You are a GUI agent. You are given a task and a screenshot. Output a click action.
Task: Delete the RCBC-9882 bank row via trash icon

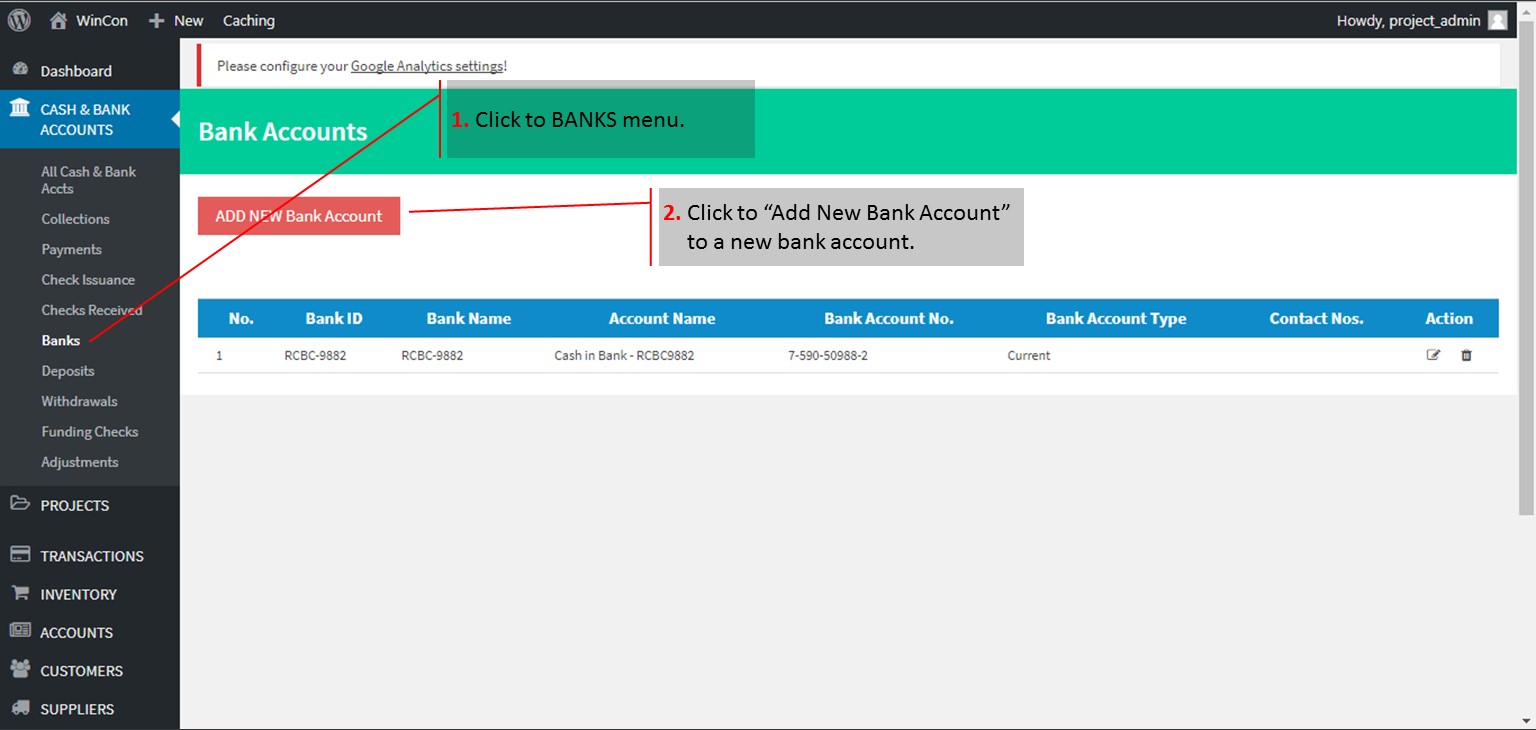1466,355
